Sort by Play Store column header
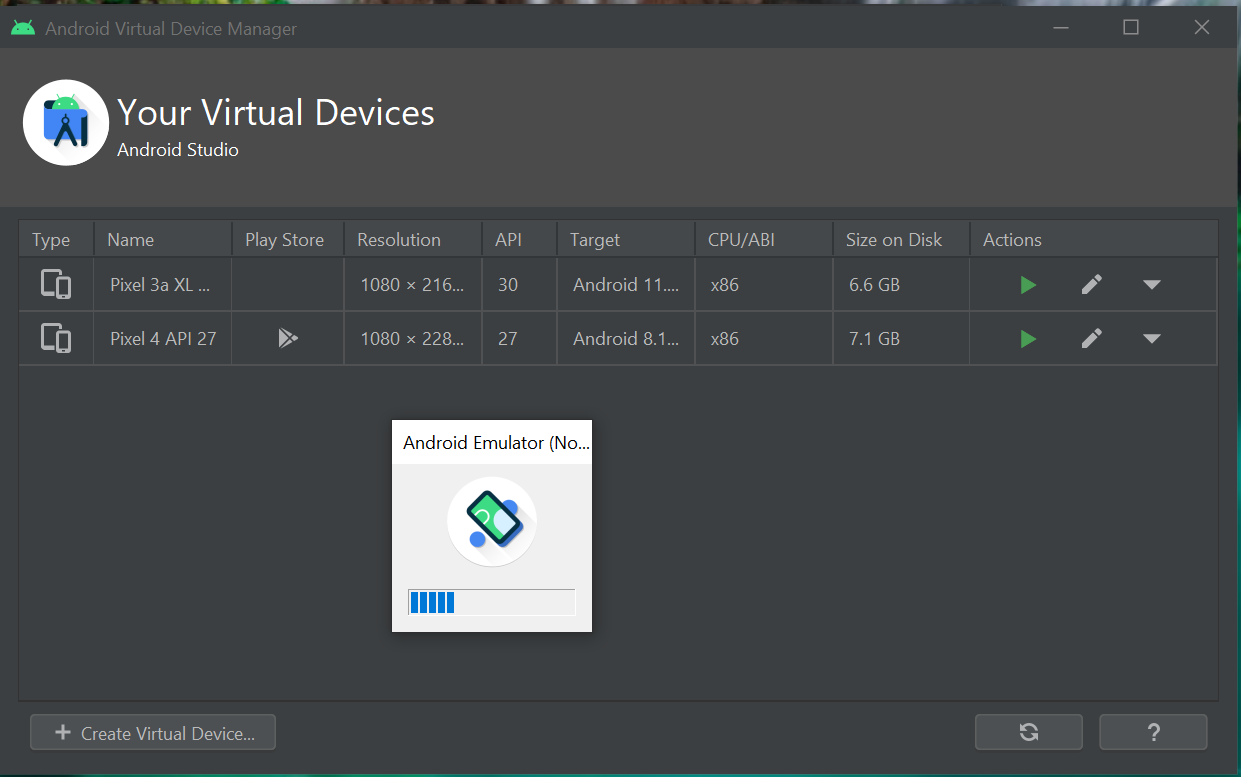 pyautogui.click(x=288, y=240)
